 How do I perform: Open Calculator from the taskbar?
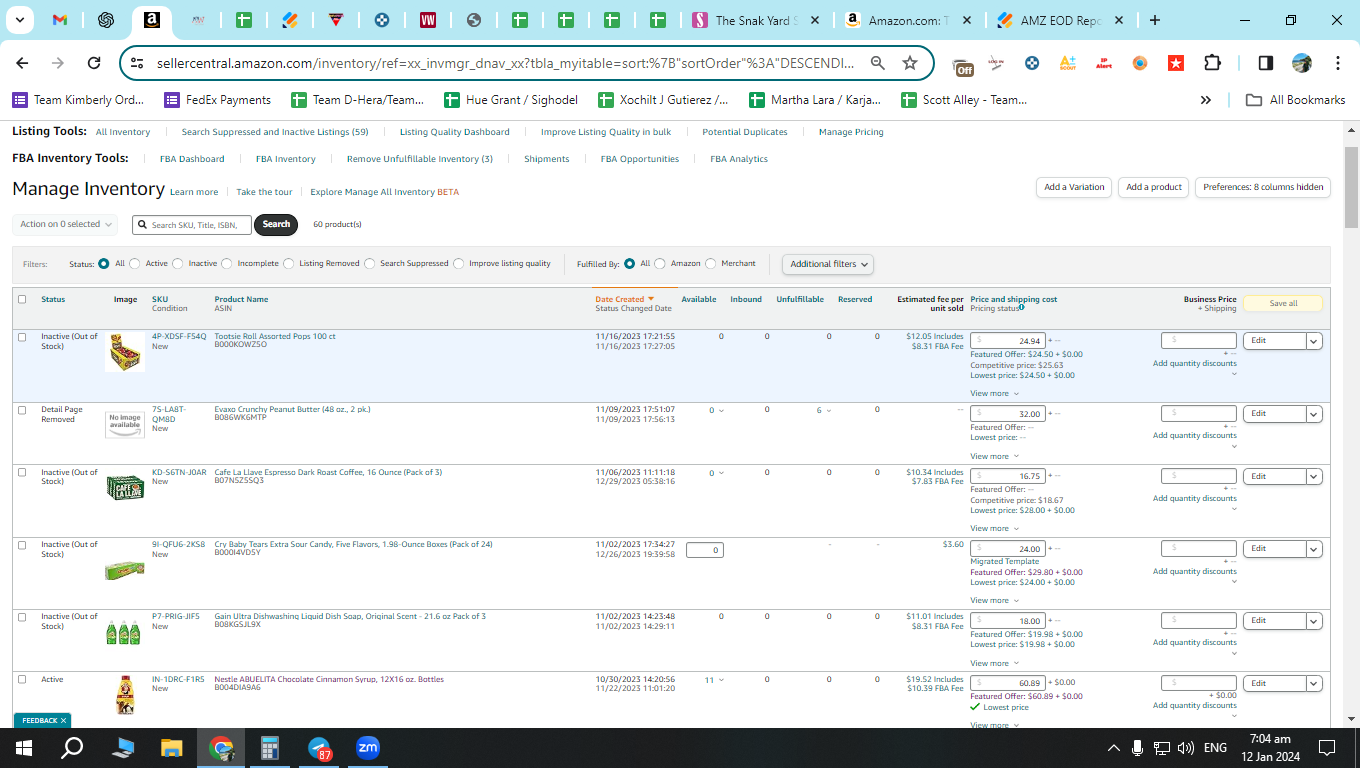pos(269,748)
